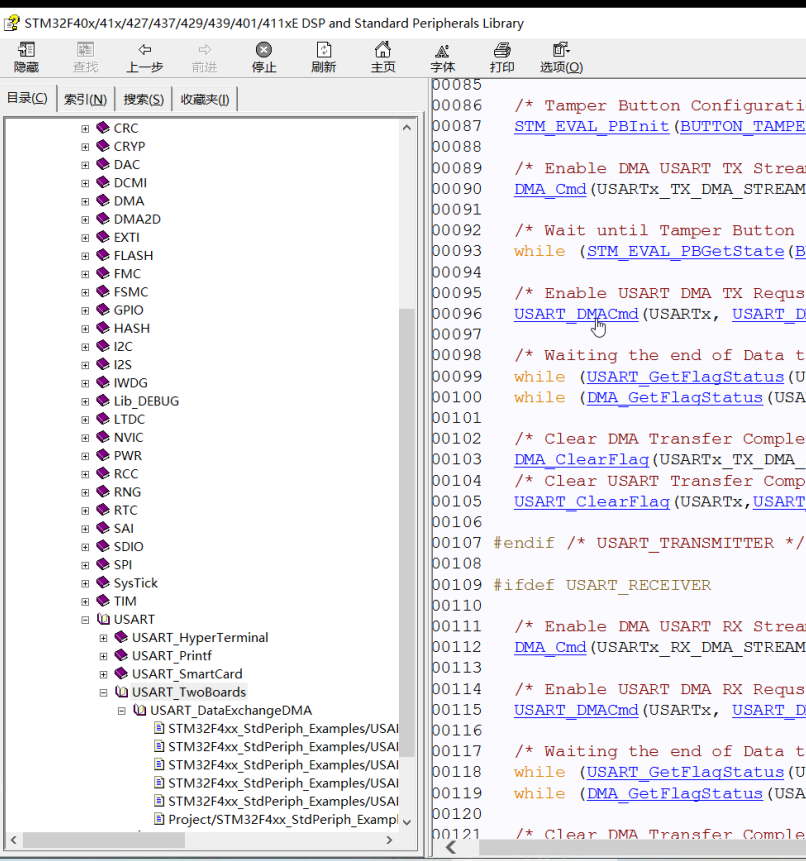Select the RNG tree item
The width and height of the screenshot is (806, 861).
(127, 492)
